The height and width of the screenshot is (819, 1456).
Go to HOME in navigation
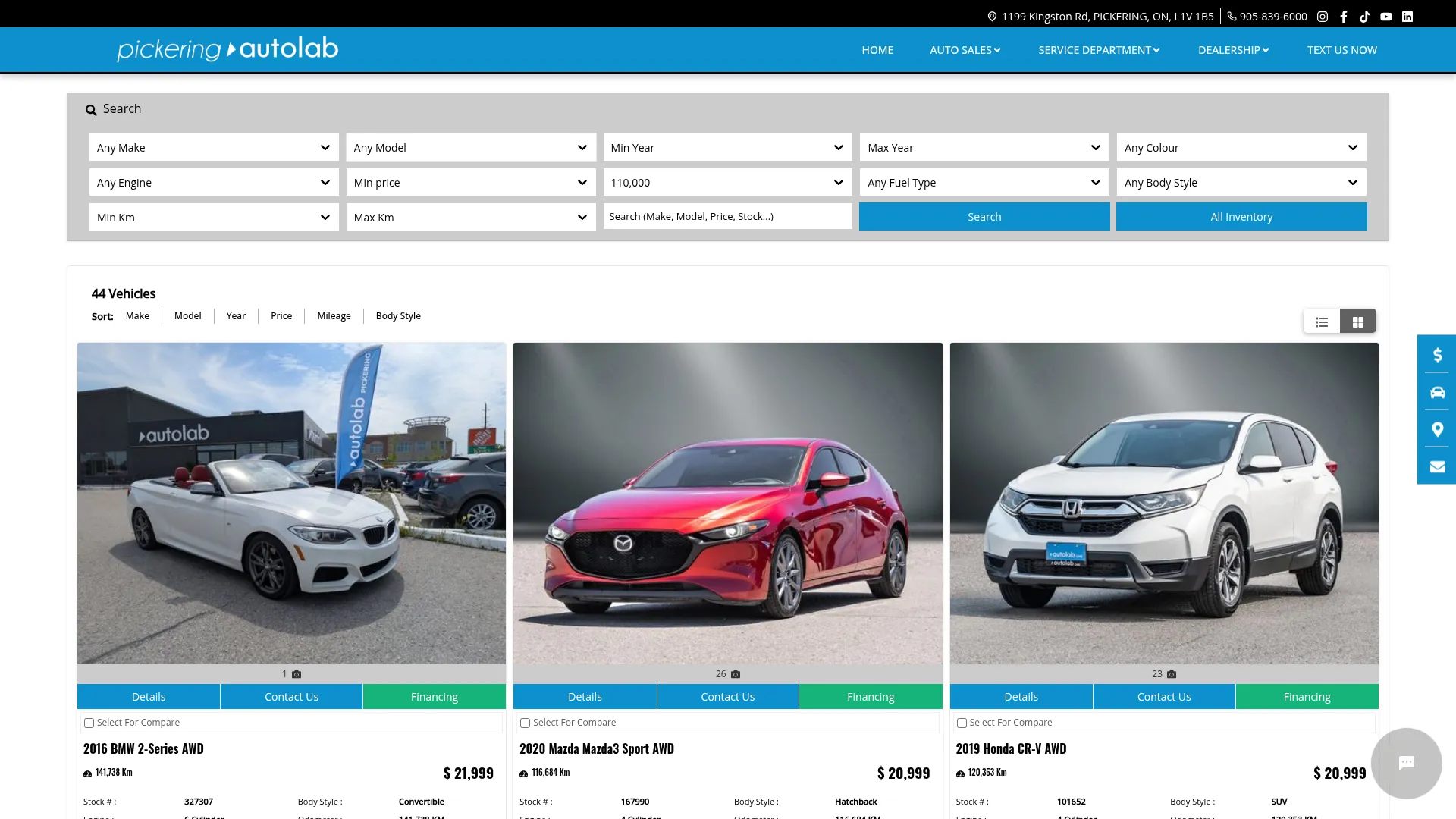point(877,50)
